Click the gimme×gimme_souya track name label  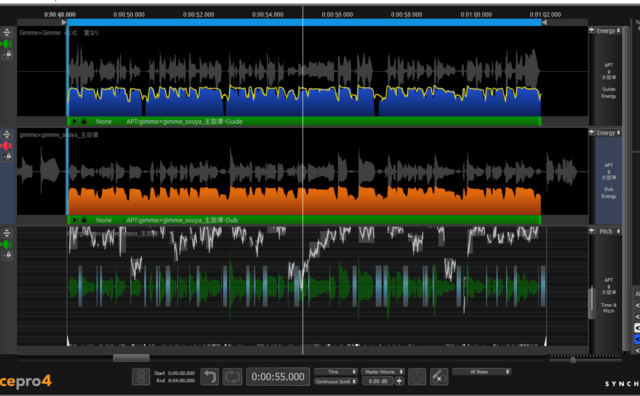pyautogui.click(x=59, y=135)
